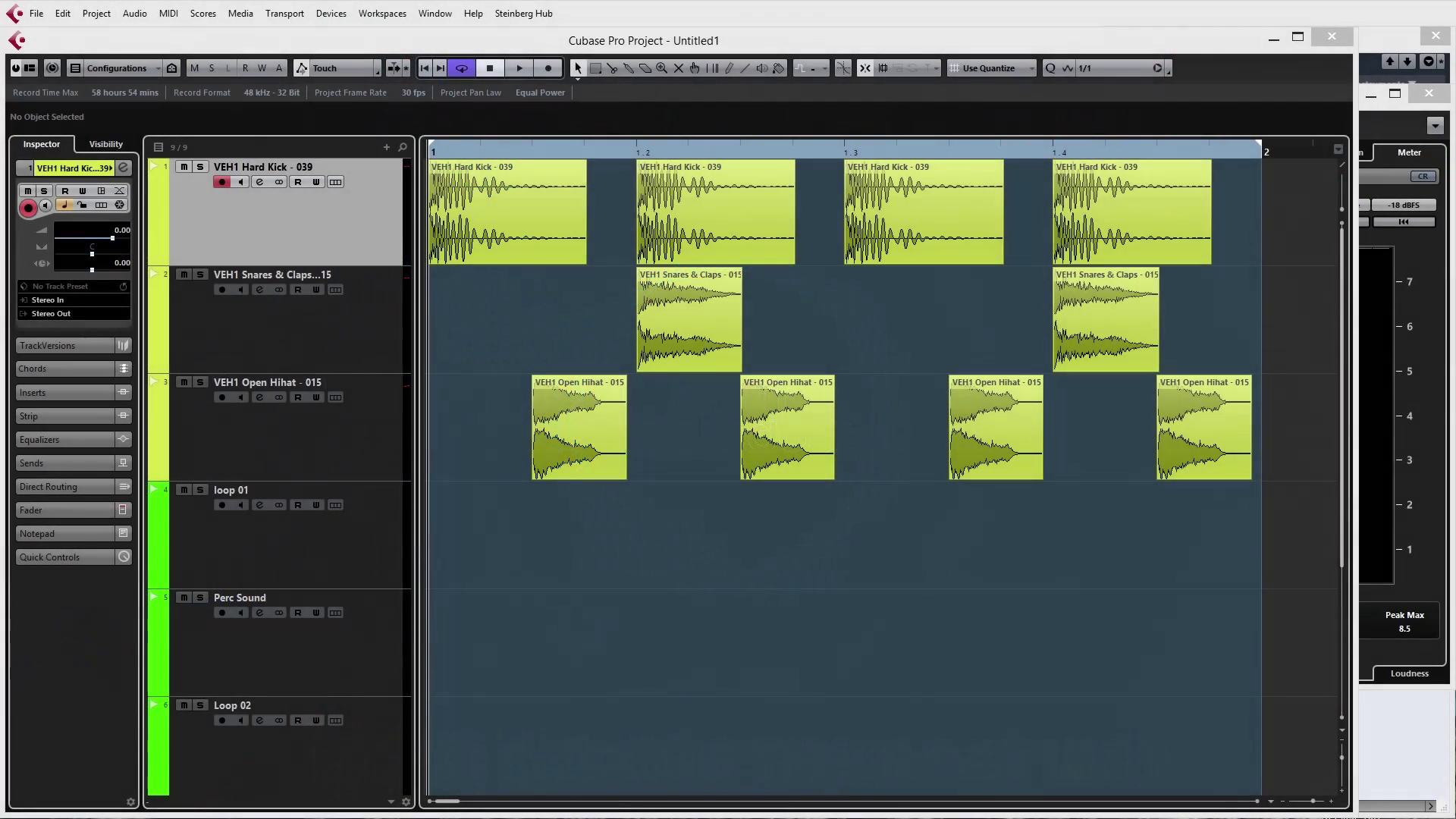
Task: Go to previous marker or project start
Action: pyautogui.click(x=425, y=68)
